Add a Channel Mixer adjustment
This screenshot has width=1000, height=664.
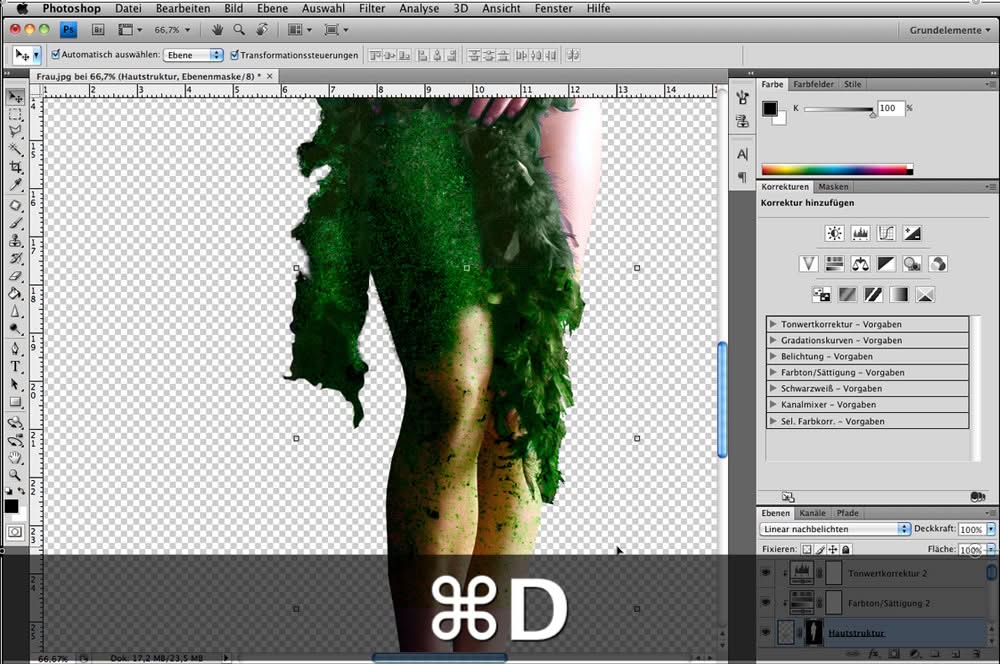pyautogui.click(x=938, y=263)
